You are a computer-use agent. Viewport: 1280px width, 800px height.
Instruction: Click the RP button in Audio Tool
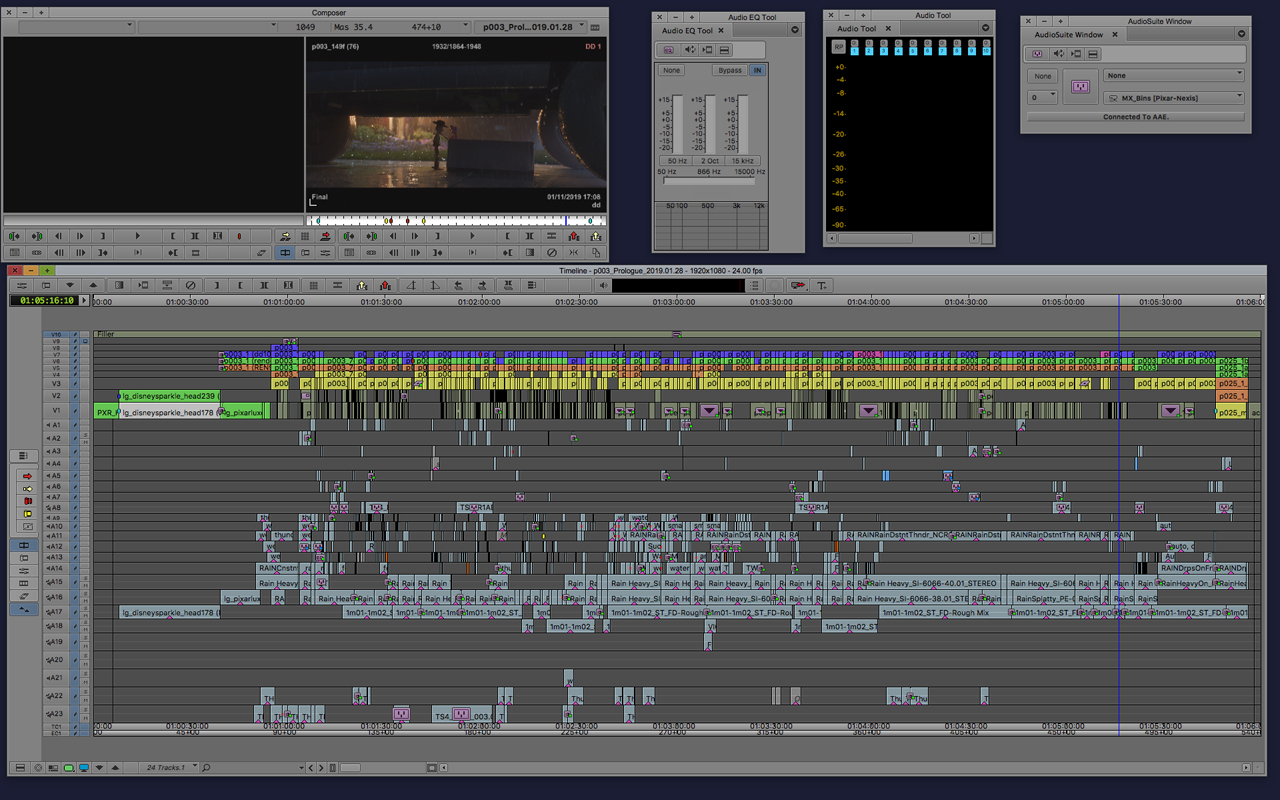pyautogui.click(x=839, y=47)
